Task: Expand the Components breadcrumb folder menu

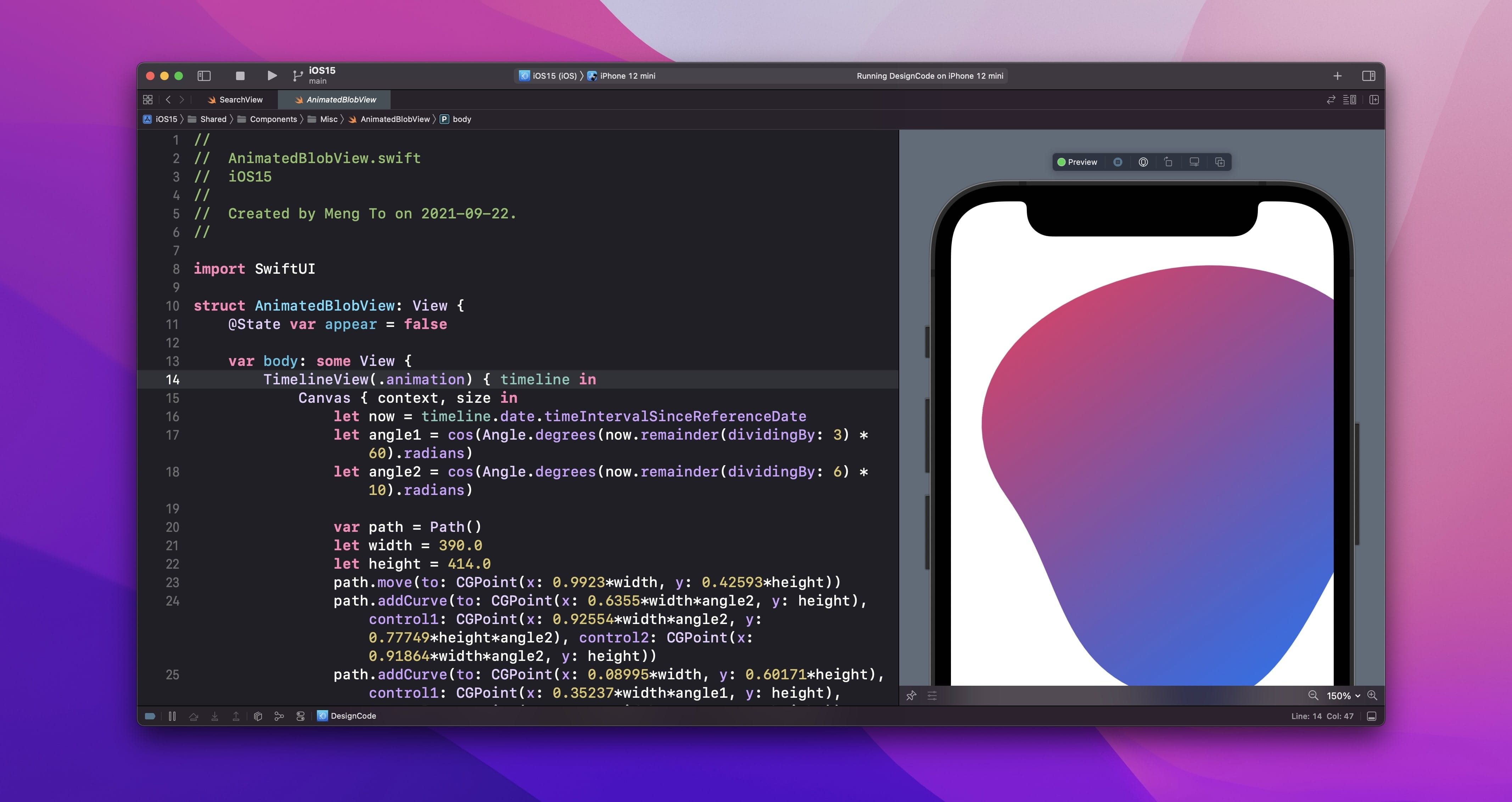Action: (x=273, y=119)
